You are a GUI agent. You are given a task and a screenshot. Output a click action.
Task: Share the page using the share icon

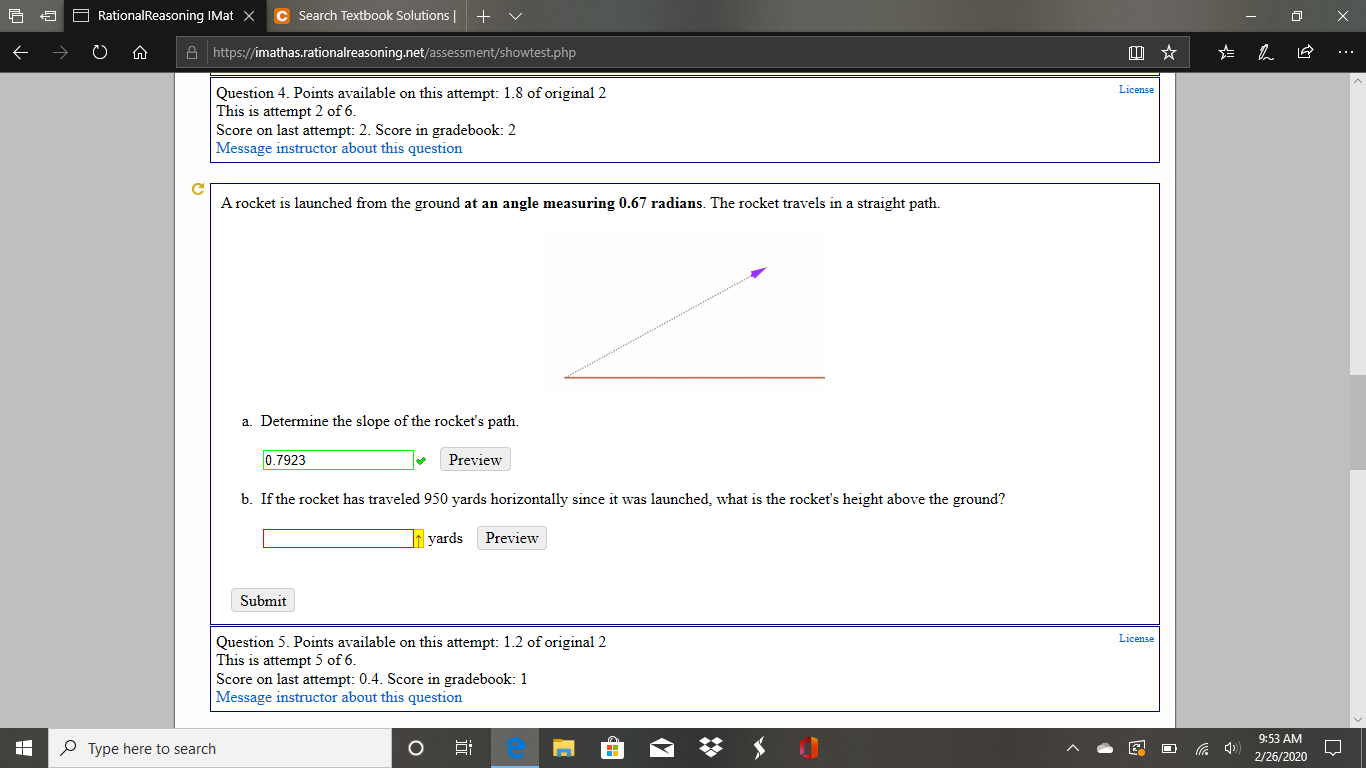pyautogui.click(x=1304, y=52)
